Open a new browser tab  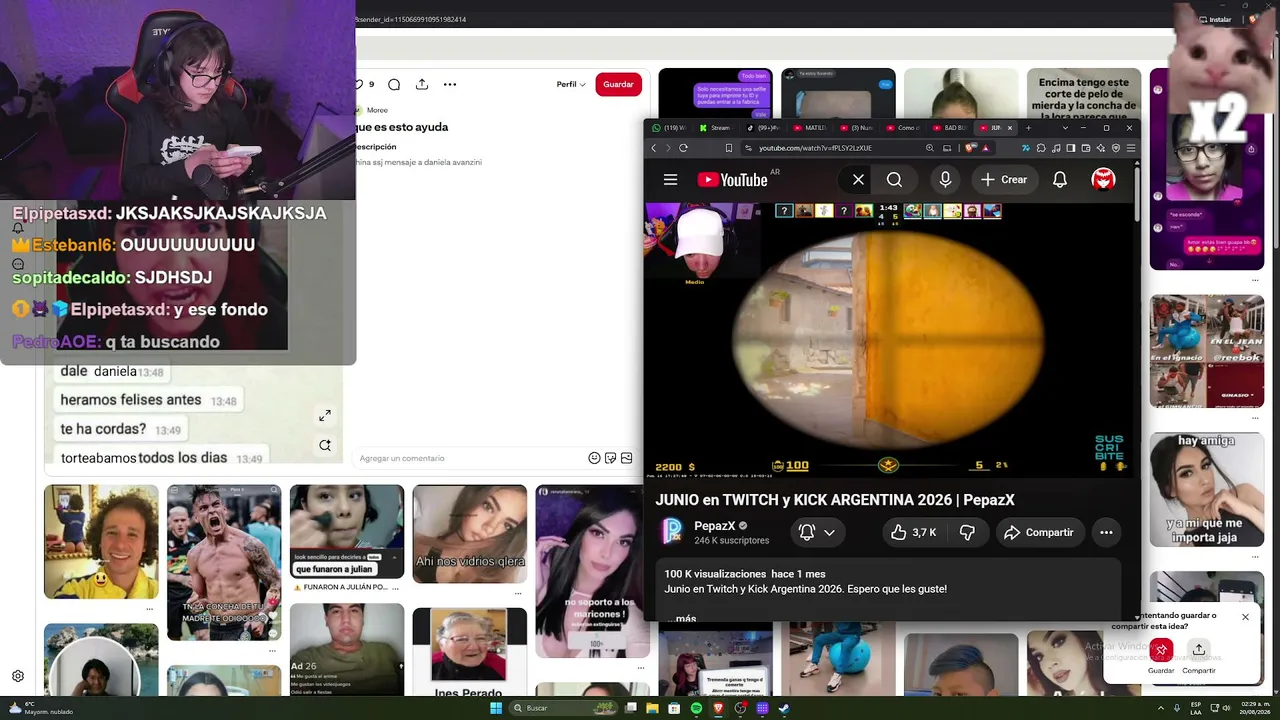click(1028, 128)
